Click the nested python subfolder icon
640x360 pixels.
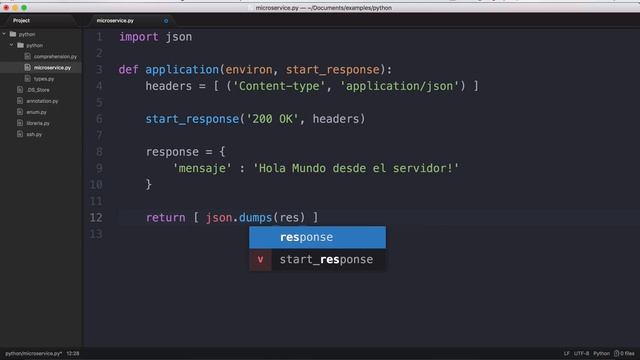click(20, 45)
